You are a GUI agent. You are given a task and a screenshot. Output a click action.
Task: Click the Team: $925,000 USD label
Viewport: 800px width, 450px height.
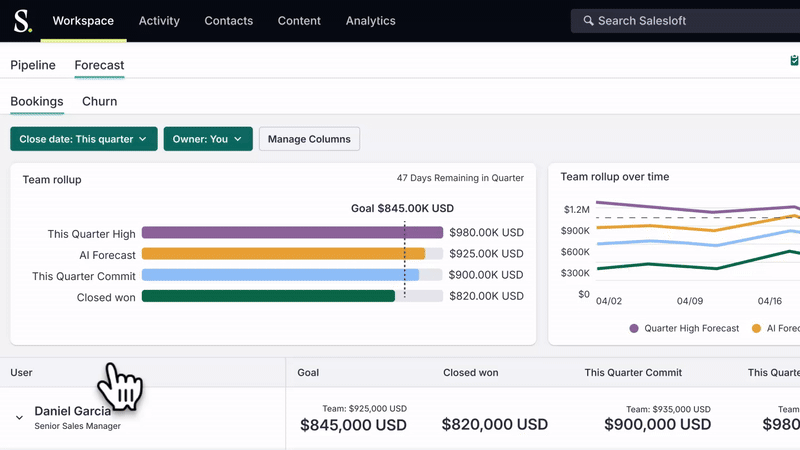(365, 409)
